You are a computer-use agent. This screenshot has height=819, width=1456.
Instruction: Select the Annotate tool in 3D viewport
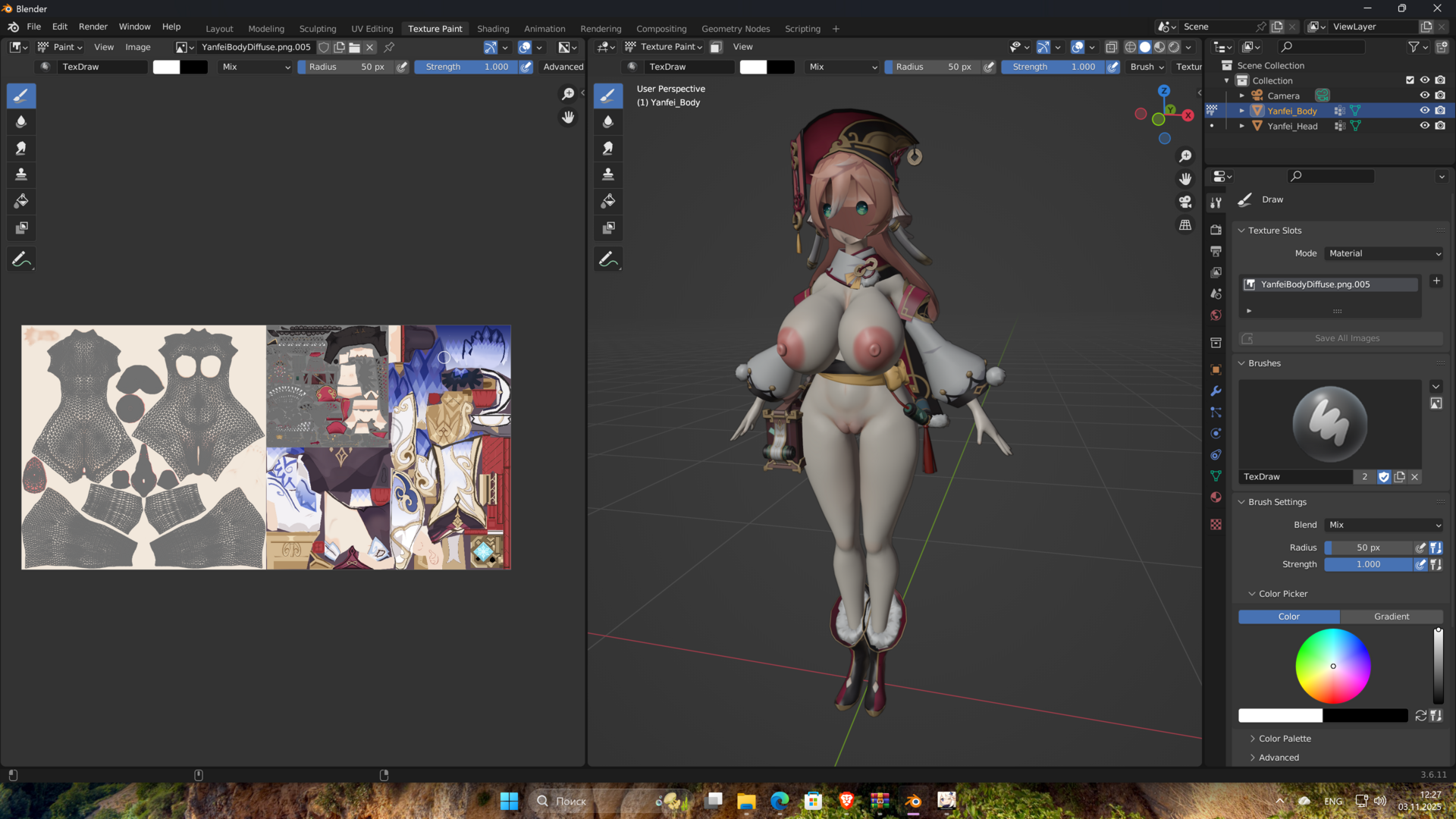608,259
